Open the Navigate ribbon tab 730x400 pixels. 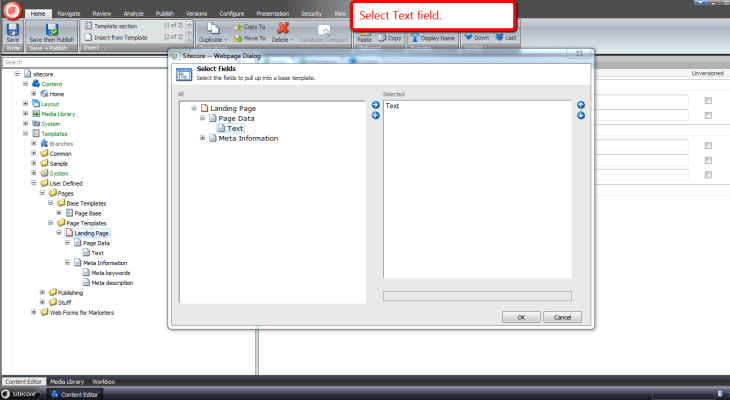coord(69,14)
